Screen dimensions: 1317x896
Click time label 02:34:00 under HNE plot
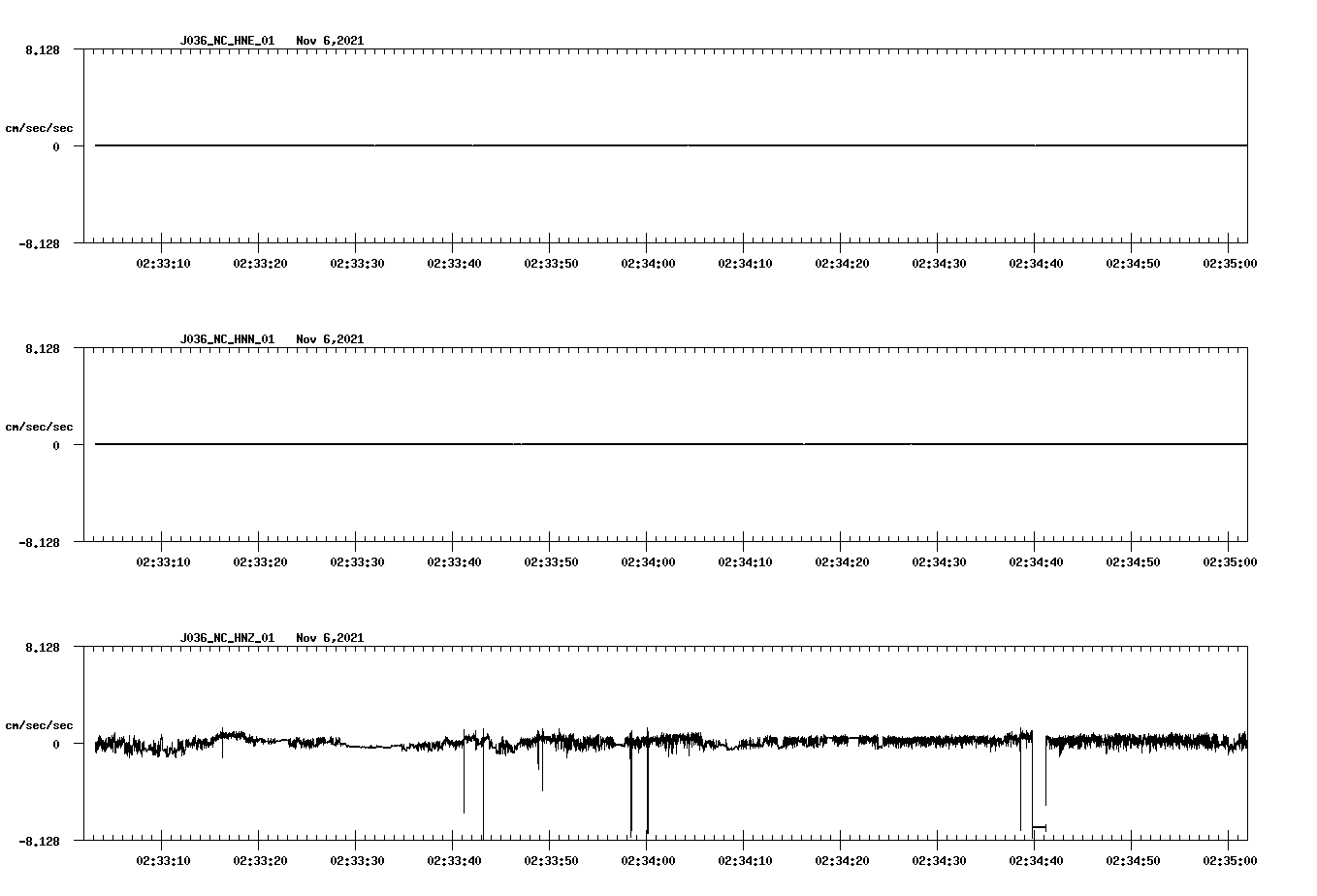(x=648, y=263)
